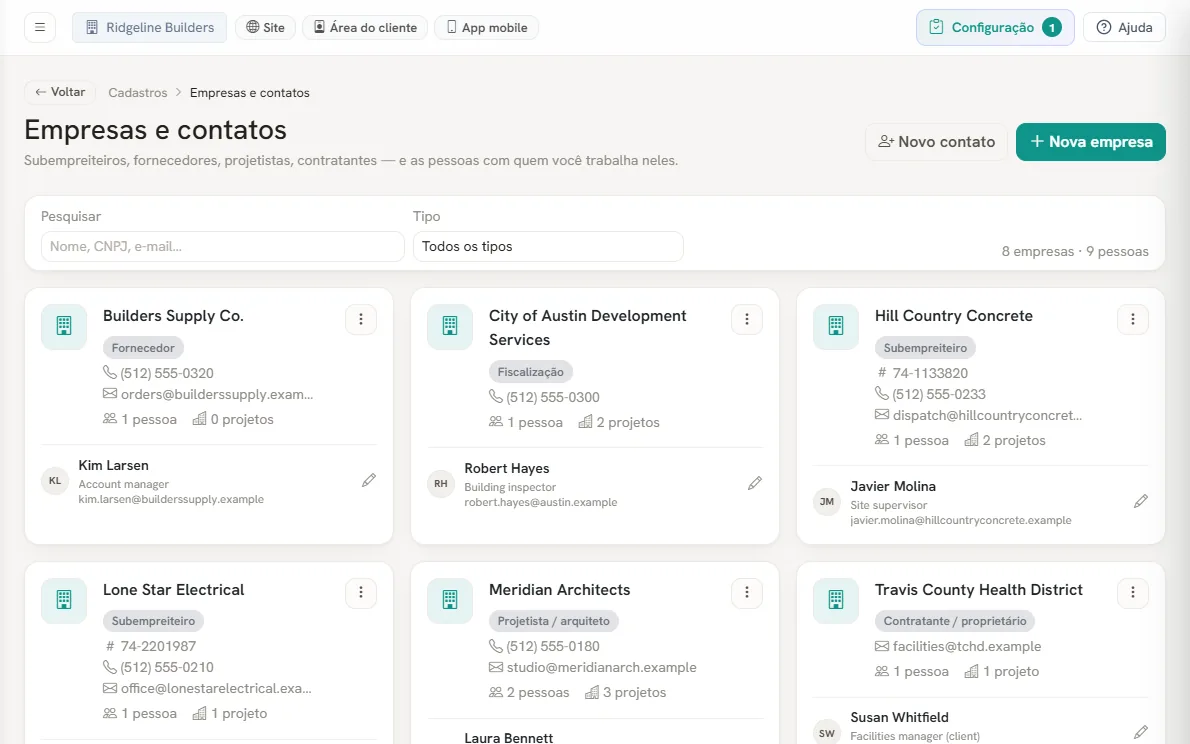Viewport: 1190px width, 744px height.
Task: Edit contact Kim Larsen pencil icon
Action: click(369, 481)
